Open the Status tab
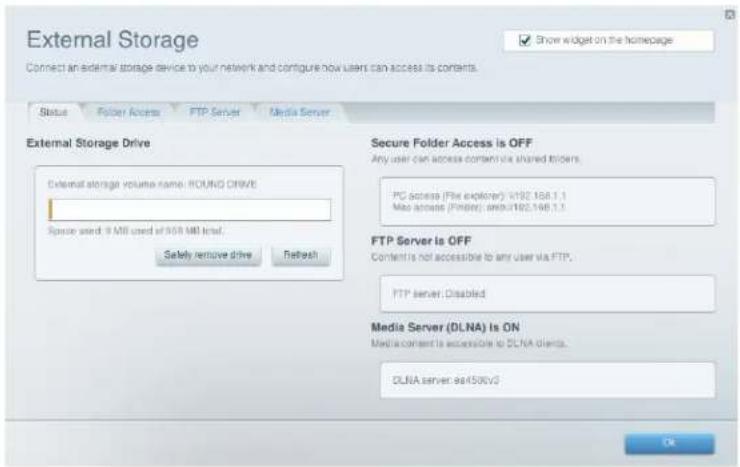 (54, 112)
